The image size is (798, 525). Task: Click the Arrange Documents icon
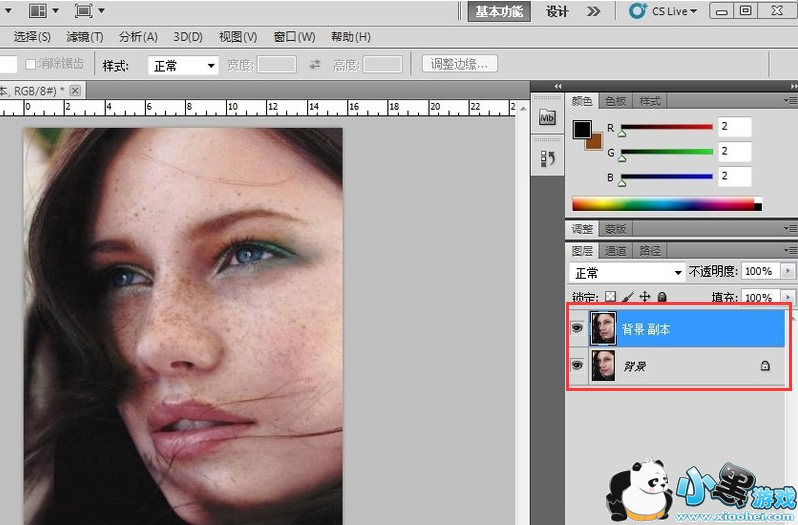click(42, 11)
